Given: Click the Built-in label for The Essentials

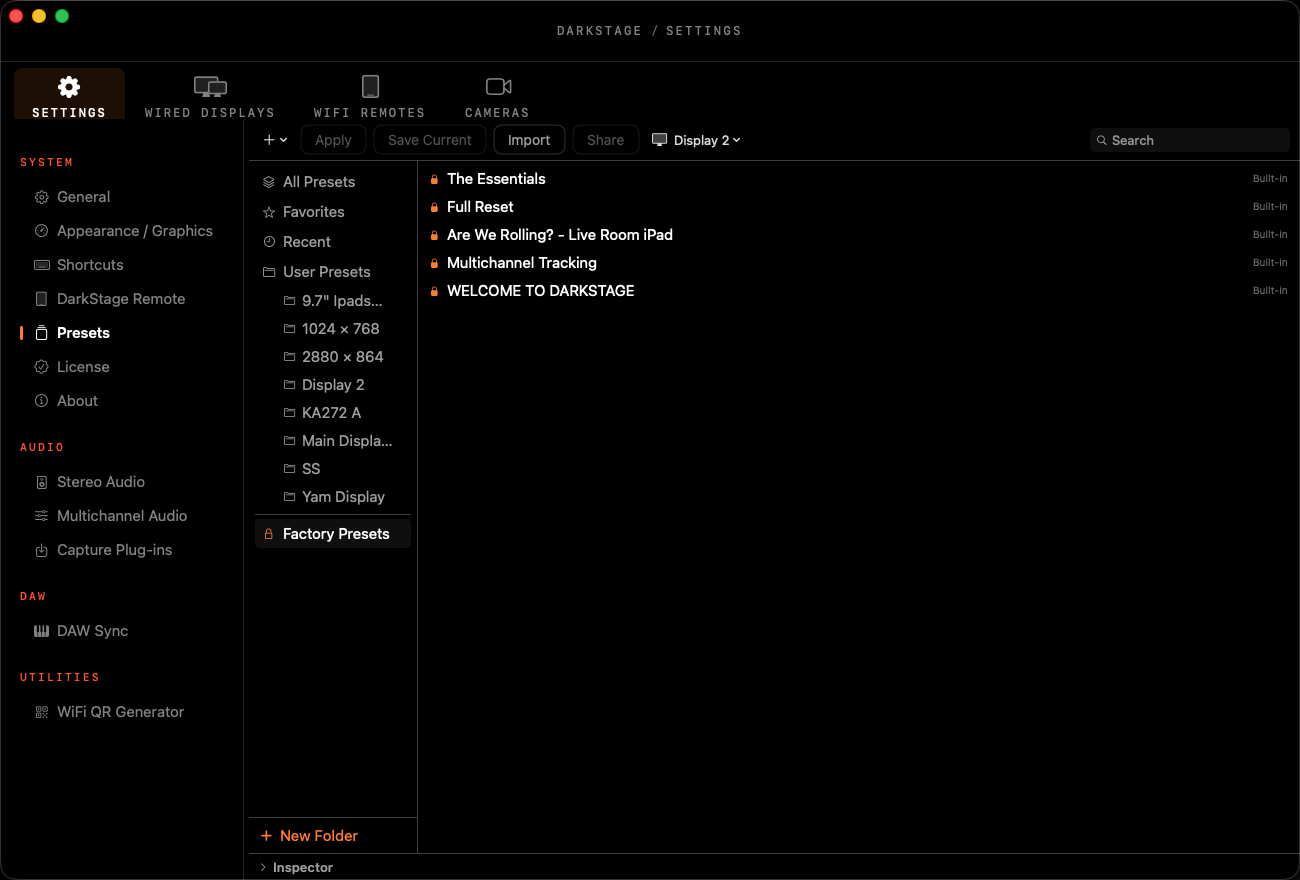Looking at the screenshot, I should 1270,179.
